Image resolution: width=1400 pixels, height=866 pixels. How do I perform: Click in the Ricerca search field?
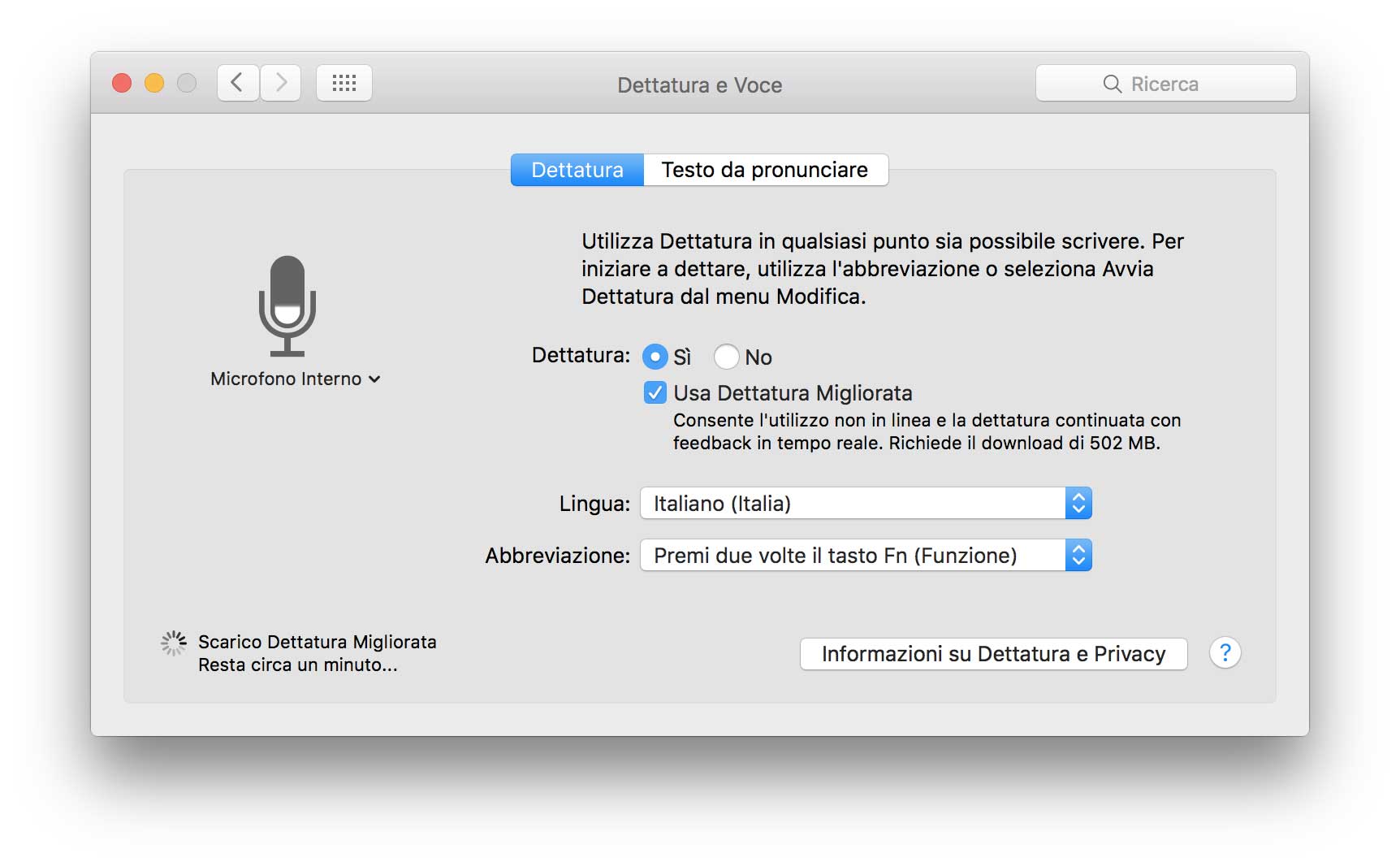pos(1166,84)
